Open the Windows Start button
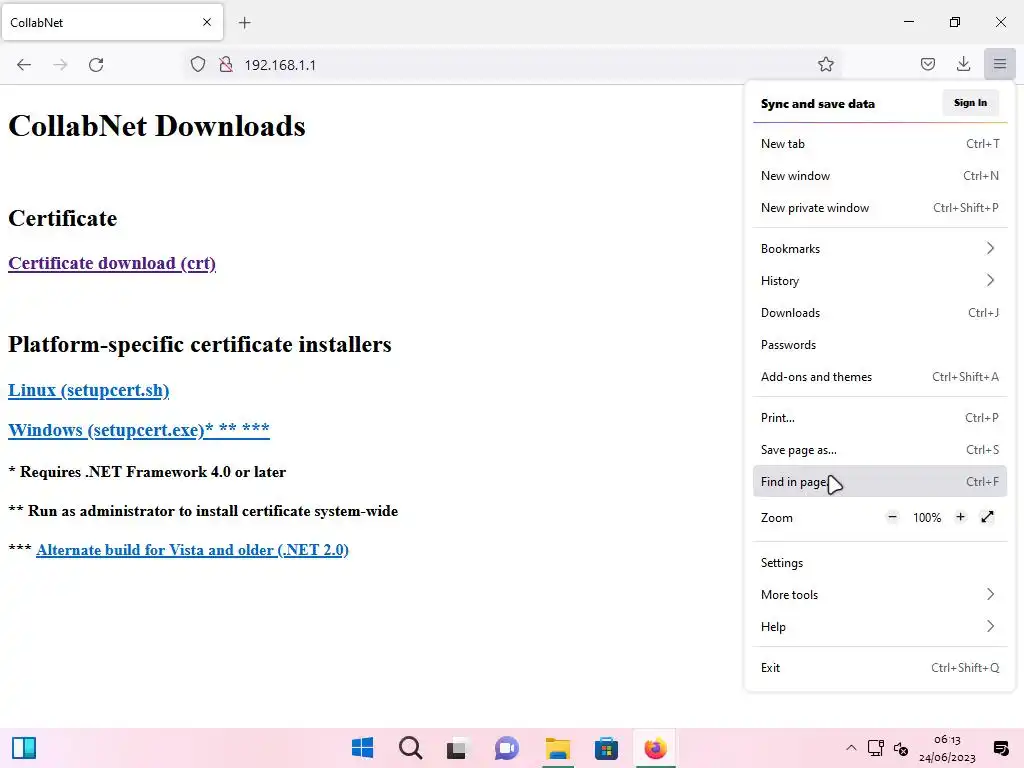The width and height of the screenshot is (1024, 768). (x=362, y=748)
